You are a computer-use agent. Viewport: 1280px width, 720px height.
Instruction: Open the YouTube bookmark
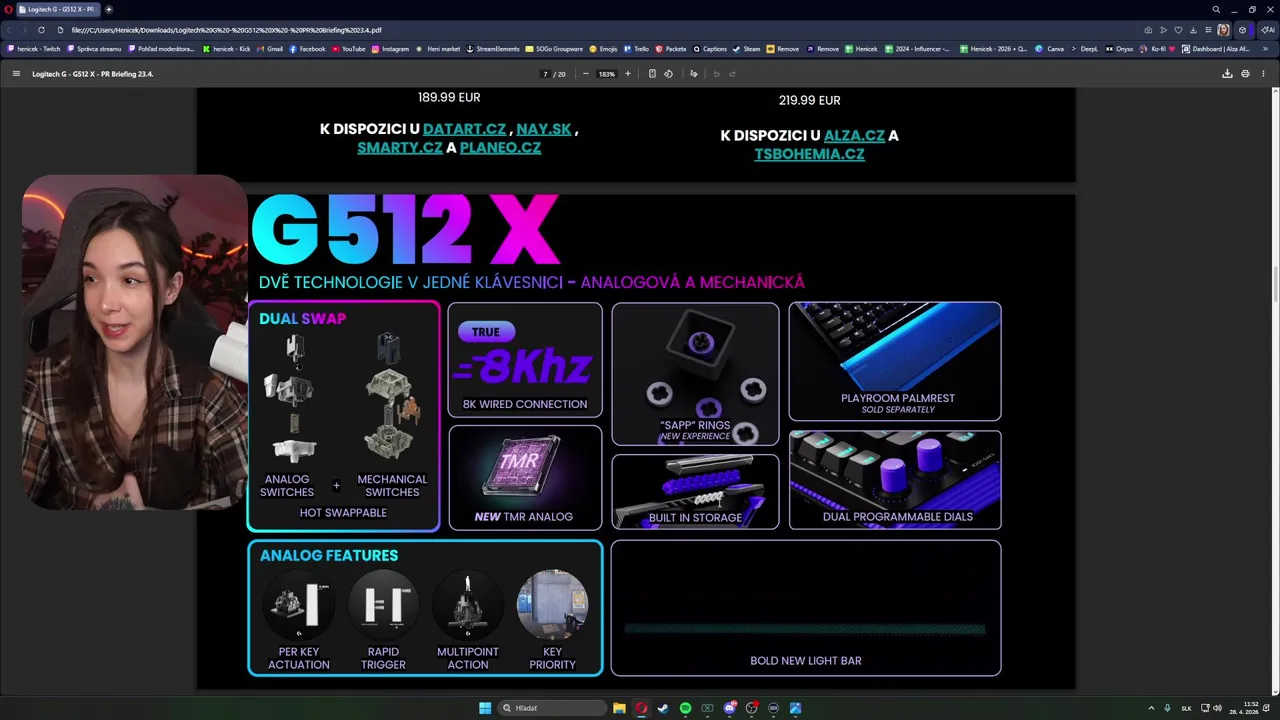pyautogui.click(x=349, y=49)
